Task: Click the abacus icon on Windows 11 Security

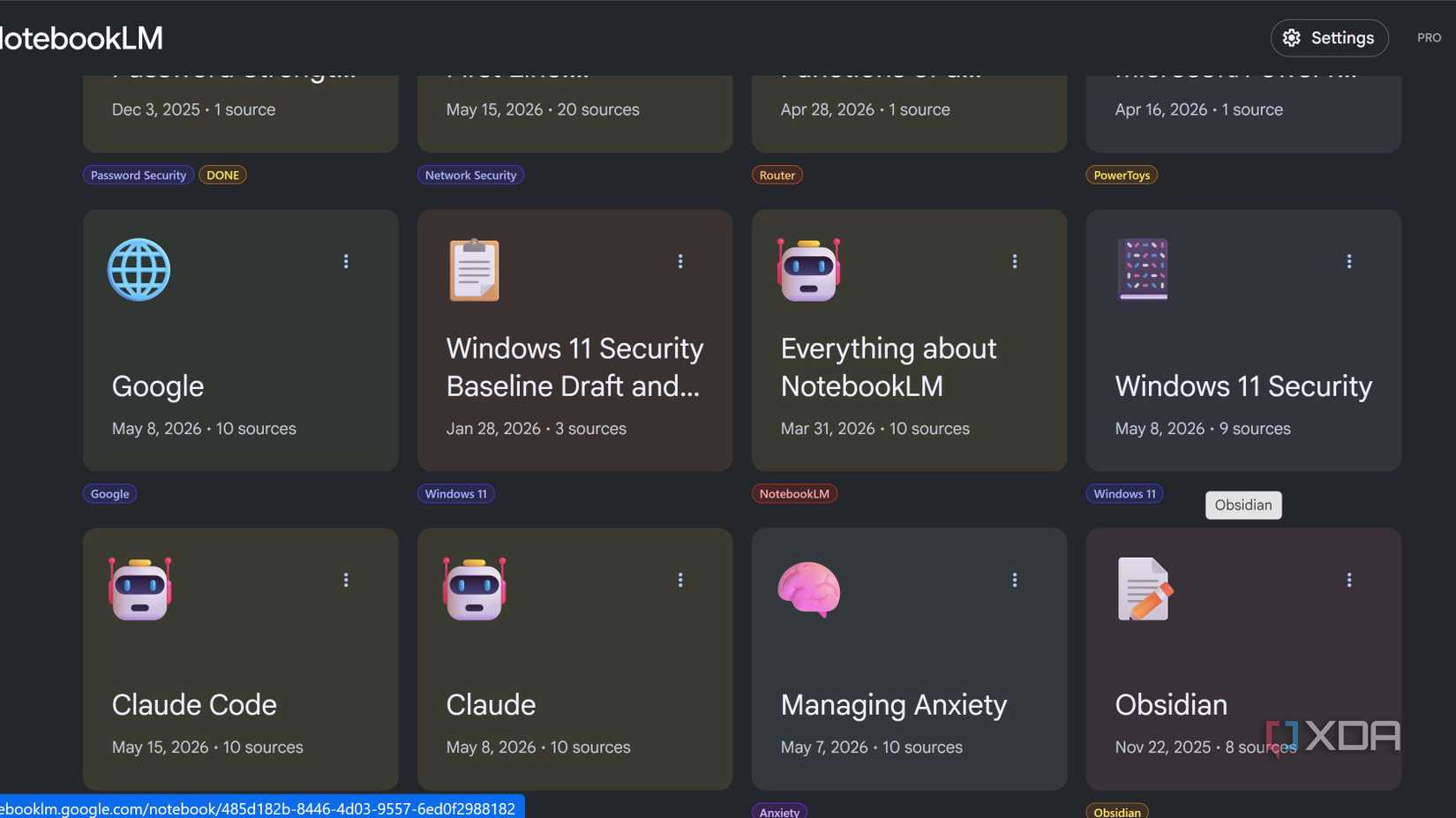Action: (x=1143, y=269)
